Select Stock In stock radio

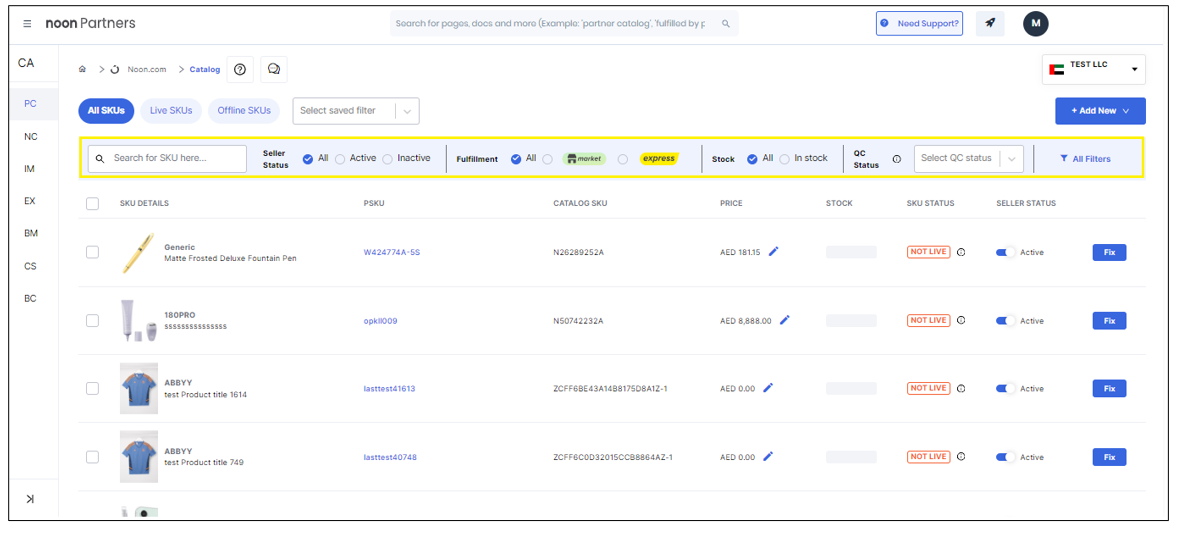[784, 159]
